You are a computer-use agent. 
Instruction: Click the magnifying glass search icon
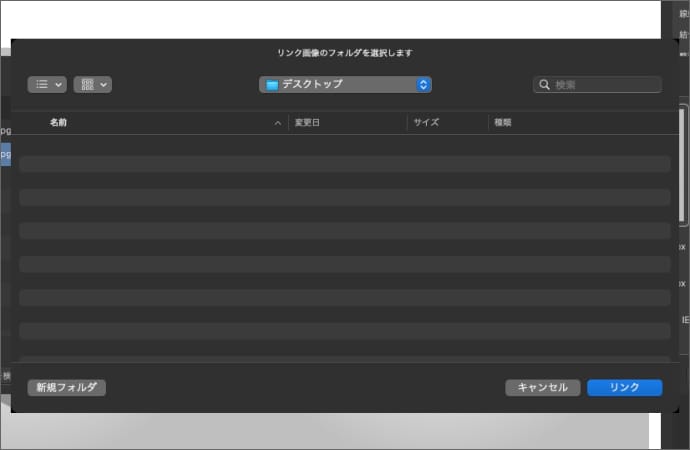pyautogui.click(x=545, y=85)
